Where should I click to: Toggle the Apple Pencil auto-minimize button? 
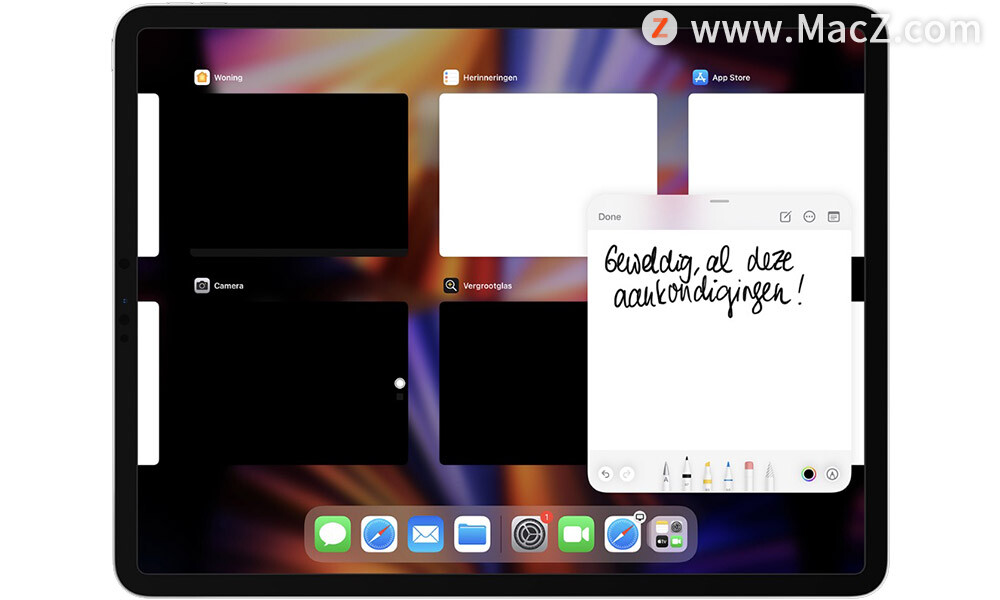[832, 474]
